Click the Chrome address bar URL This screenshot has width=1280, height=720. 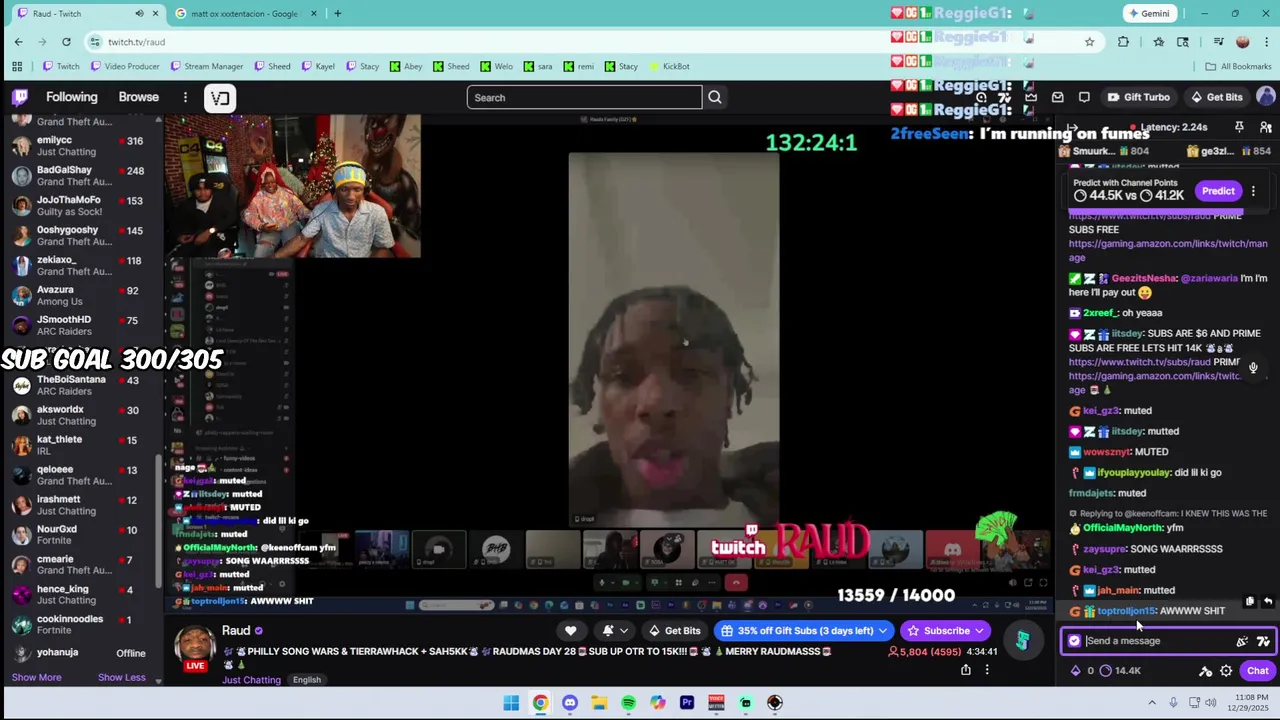pyautogui.click(x=137, y=42)
